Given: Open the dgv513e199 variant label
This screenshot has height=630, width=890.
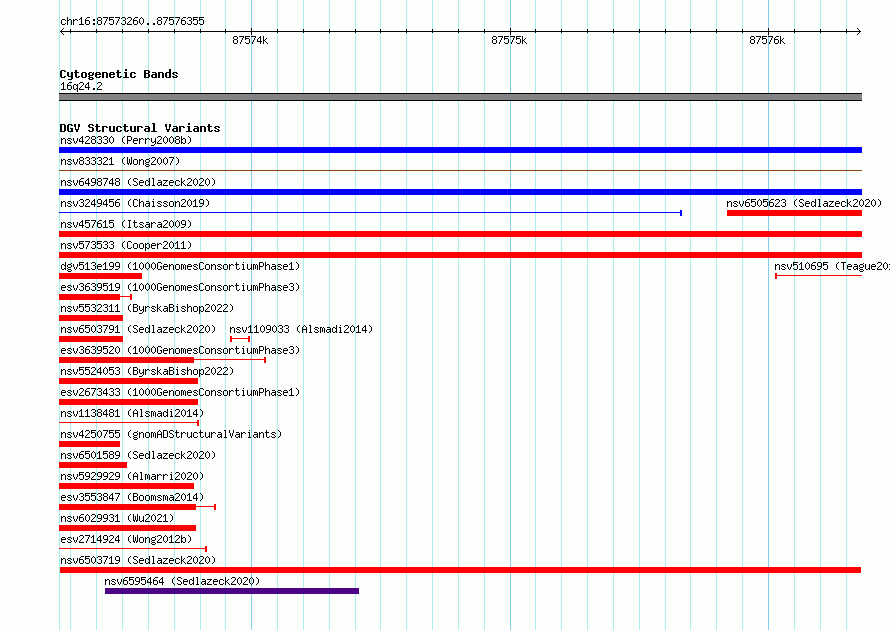Looking at the screenshot, I should point(180,266).
